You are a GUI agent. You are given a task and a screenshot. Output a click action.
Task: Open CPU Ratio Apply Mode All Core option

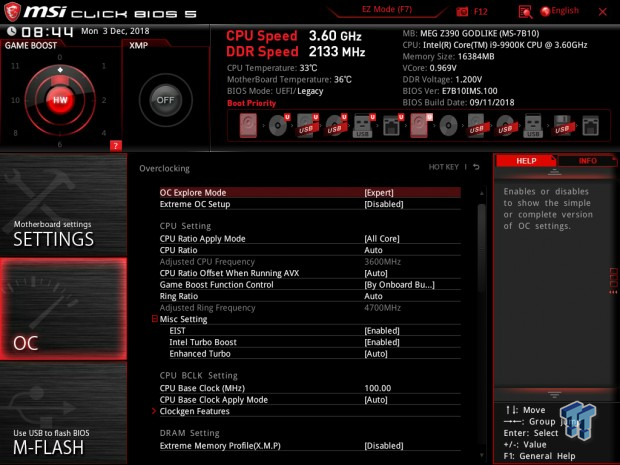pyautogui.click(x=310, y=239)
